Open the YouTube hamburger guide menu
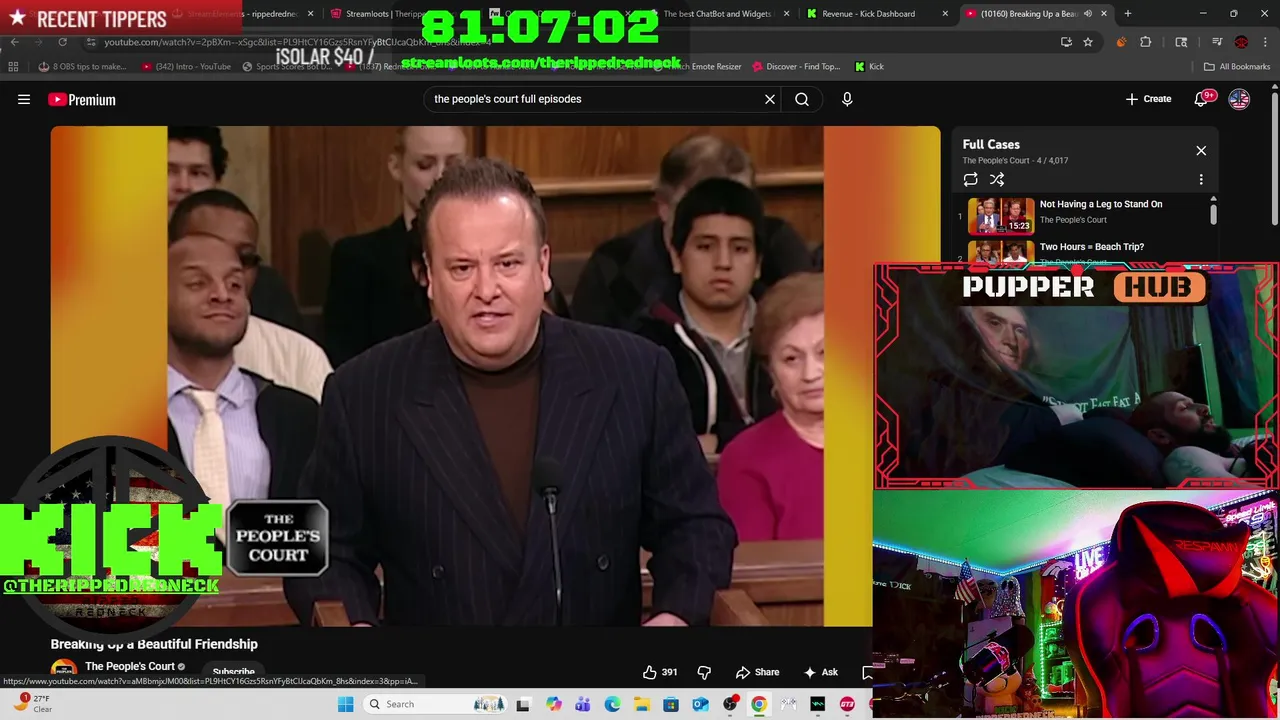The height and width of the screenshot is (720, 1280). point(24,99)
